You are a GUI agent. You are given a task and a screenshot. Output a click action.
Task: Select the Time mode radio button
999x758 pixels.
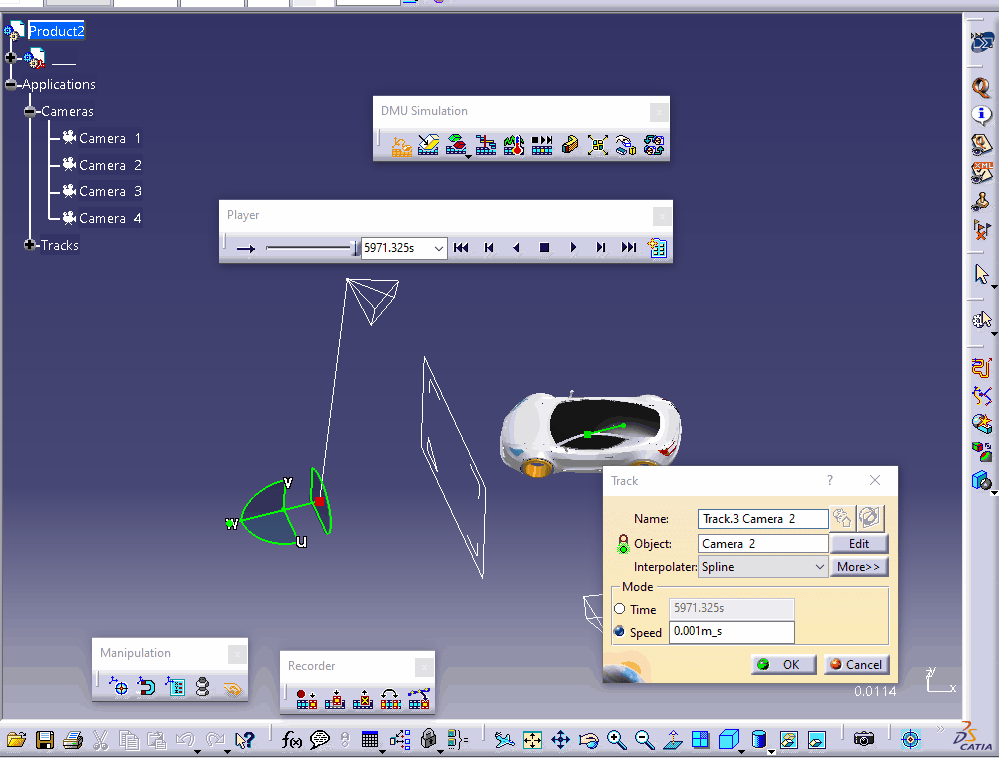[x=619, y=609]
